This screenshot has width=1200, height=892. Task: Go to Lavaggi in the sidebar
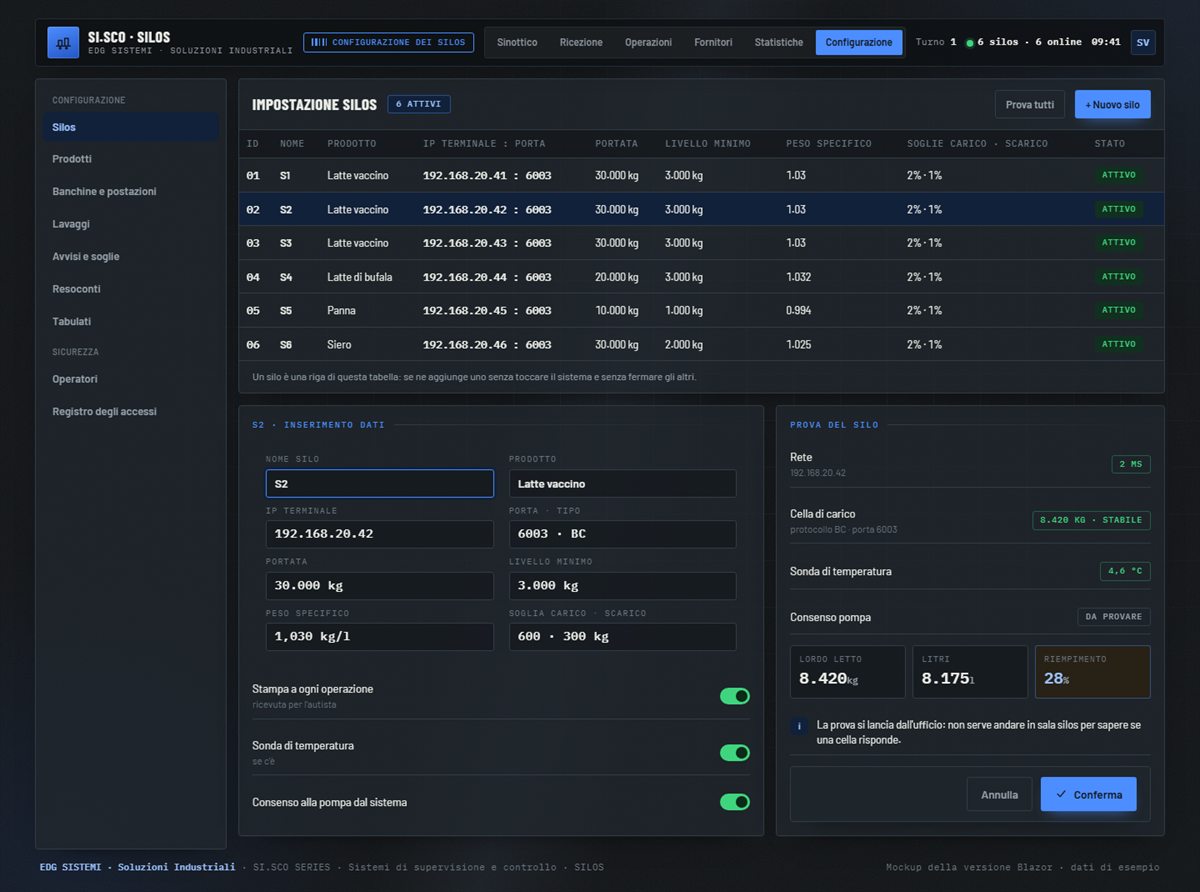(130, 224)
